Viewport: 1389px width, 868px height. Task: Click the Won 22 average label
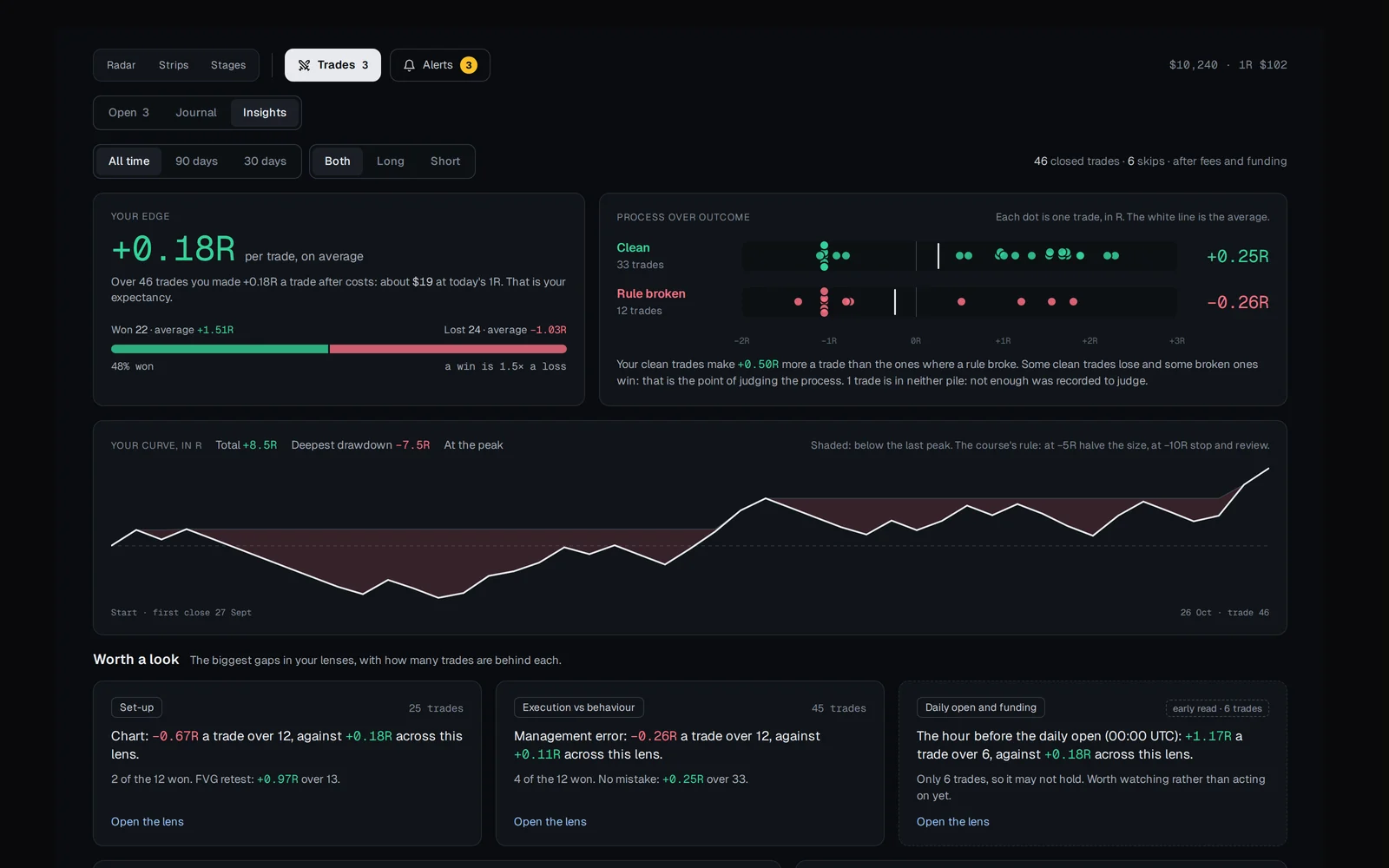click(172, 330)
